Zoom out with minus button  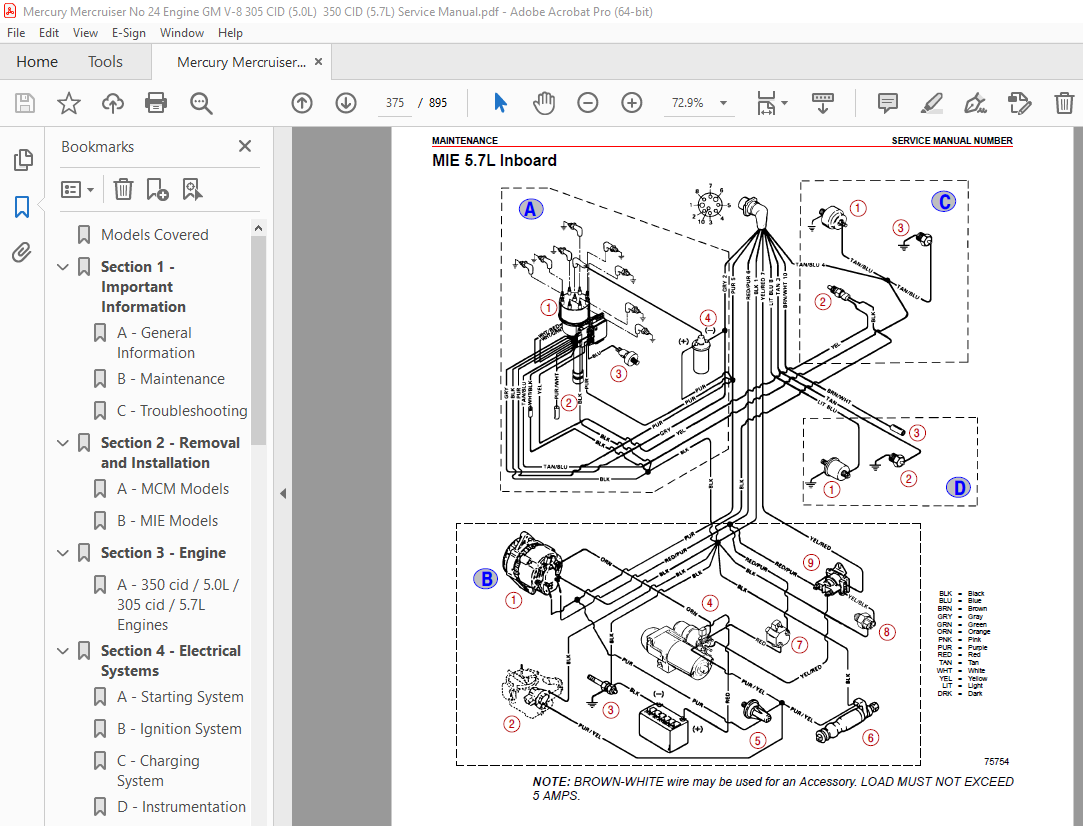588,104
